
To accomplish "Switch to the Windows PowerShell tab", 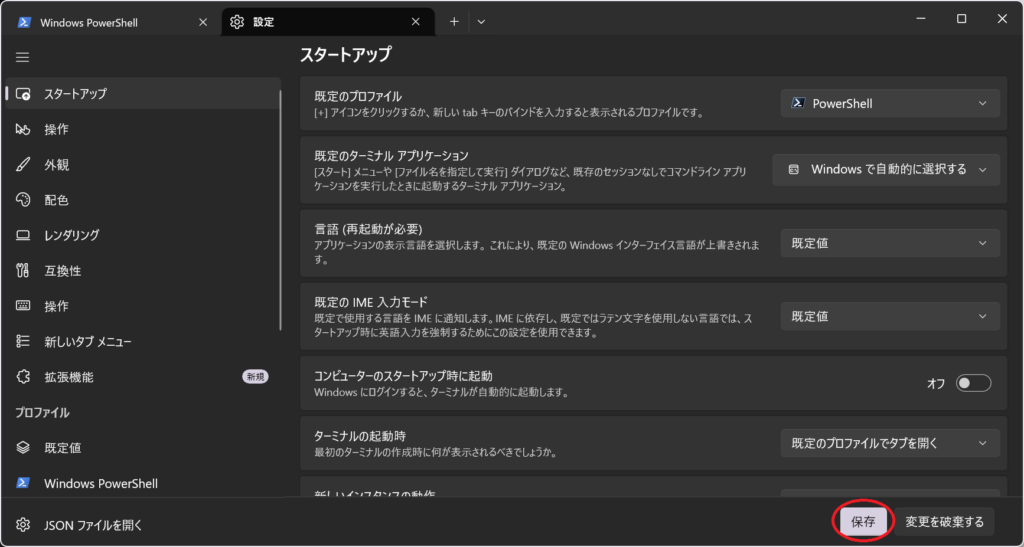I will (x=111, y=22).
